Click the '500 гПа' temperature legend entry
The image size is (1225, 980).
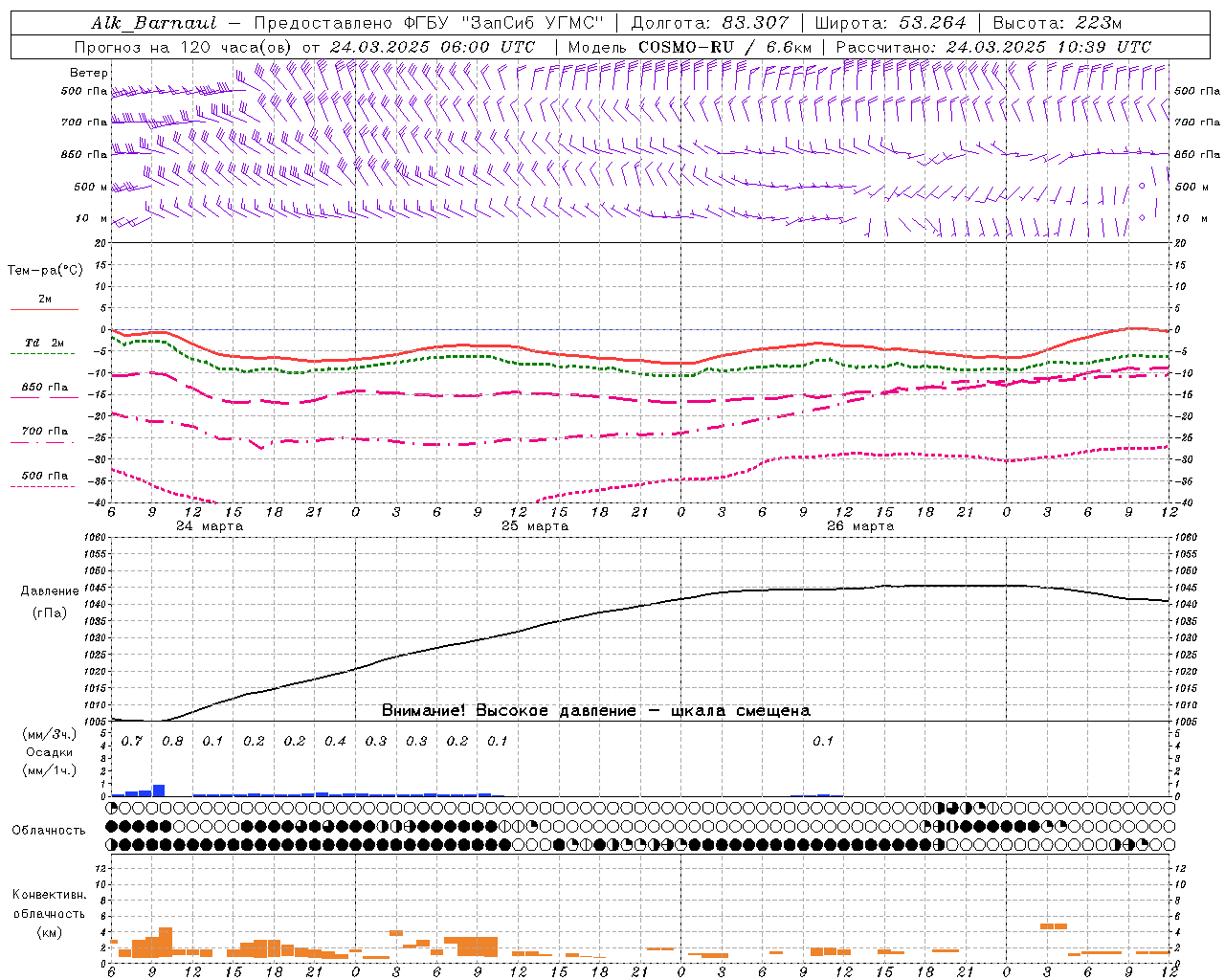(44, 476)
